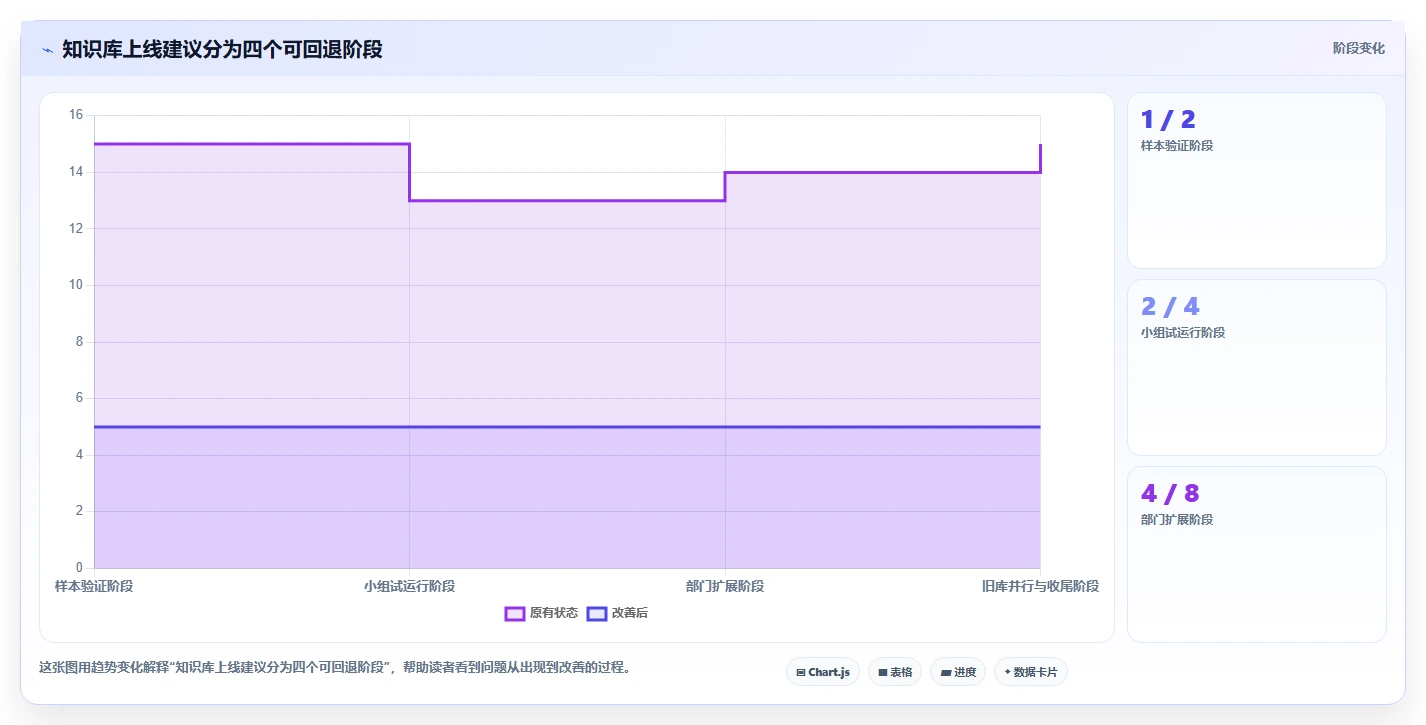The width and height of the screenshot is (1426, 725).
Task: Click y-axis tick 16
Action: tap(76, 115)
